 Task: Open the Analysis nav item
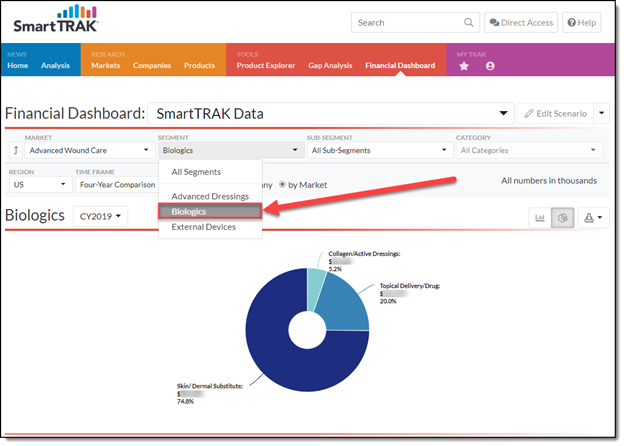[55, 65]
